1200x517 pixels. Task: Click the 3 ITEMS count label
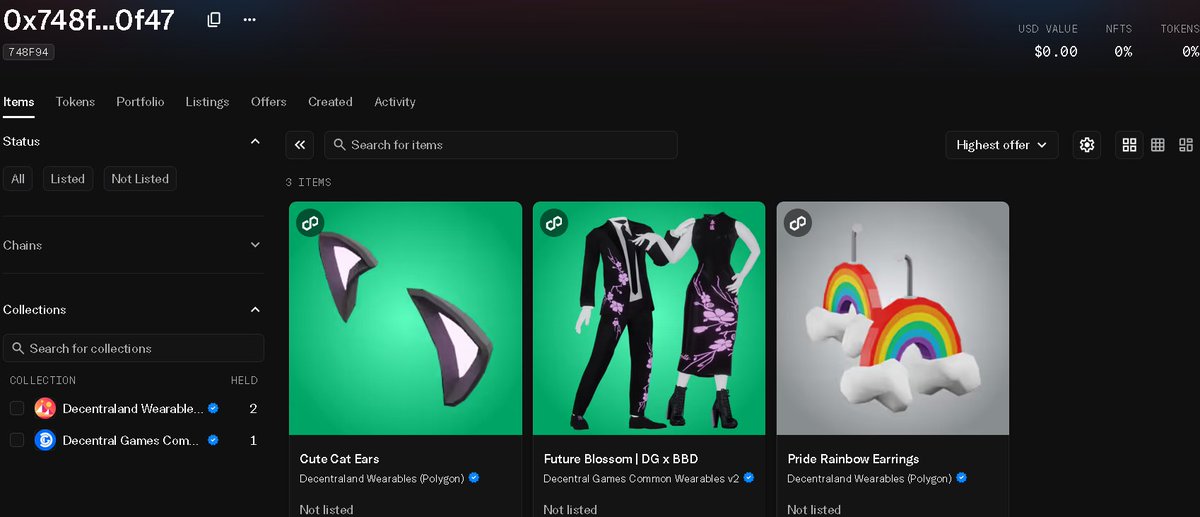308,182
